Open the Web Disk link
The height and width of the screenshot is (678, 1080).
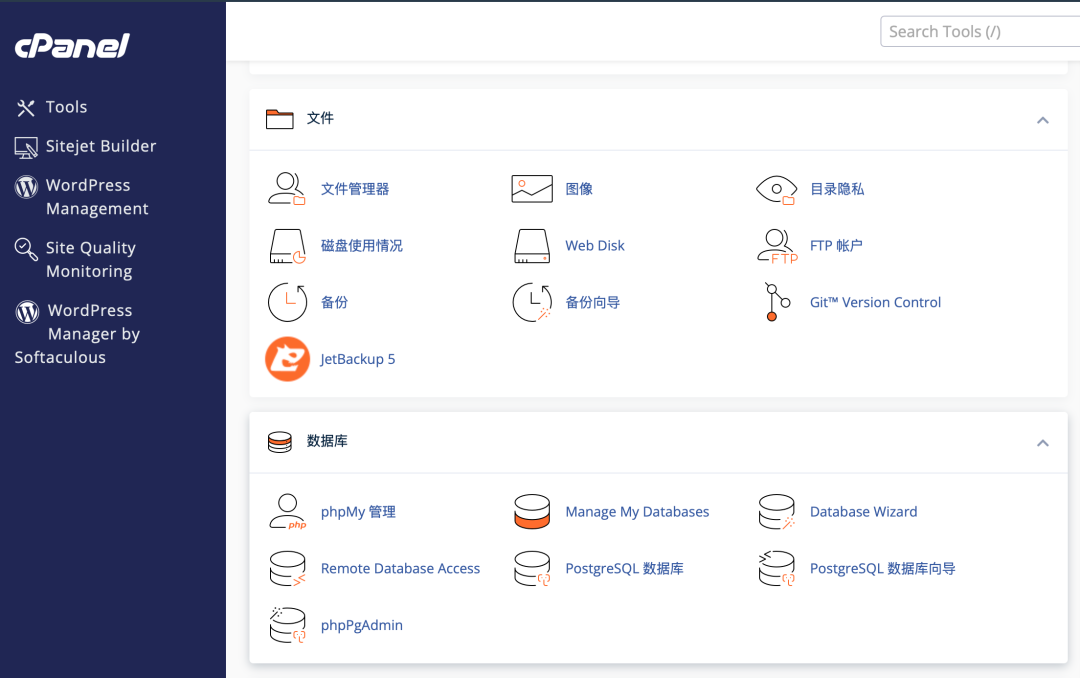[594, 246]
